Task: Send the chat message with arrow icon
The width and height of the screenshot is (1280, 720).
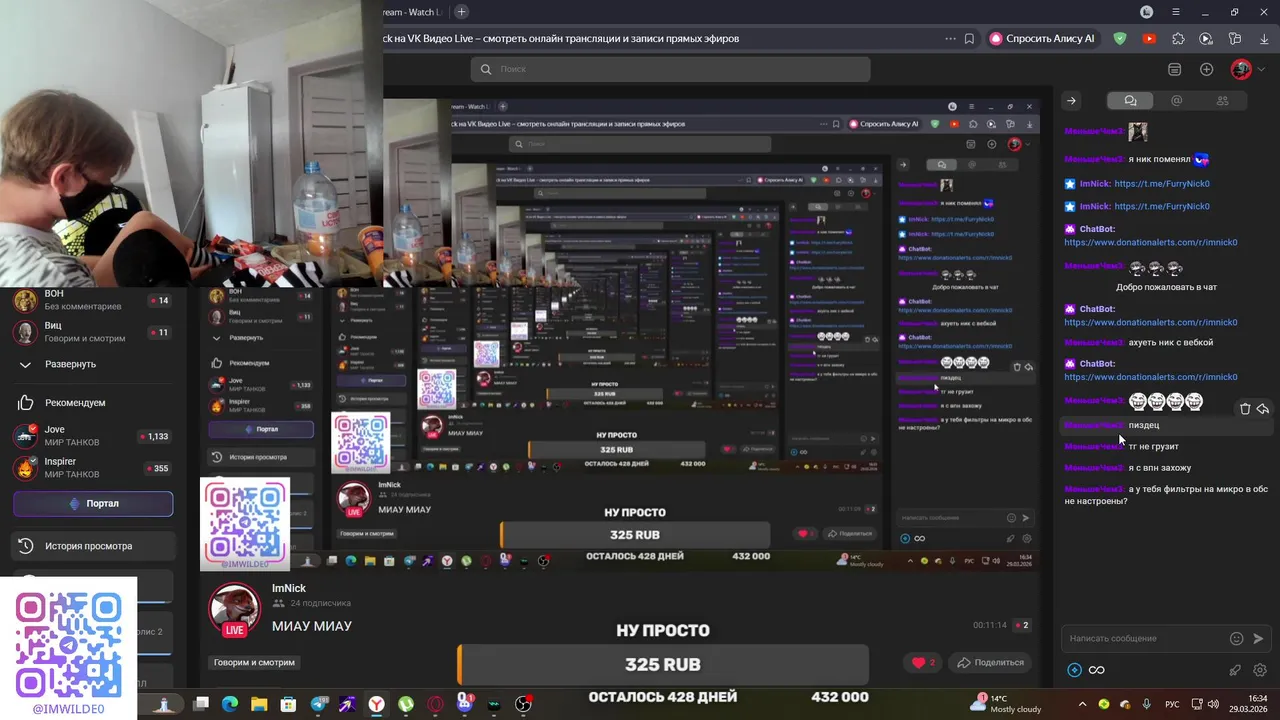Action: (x=1259, y=638)
